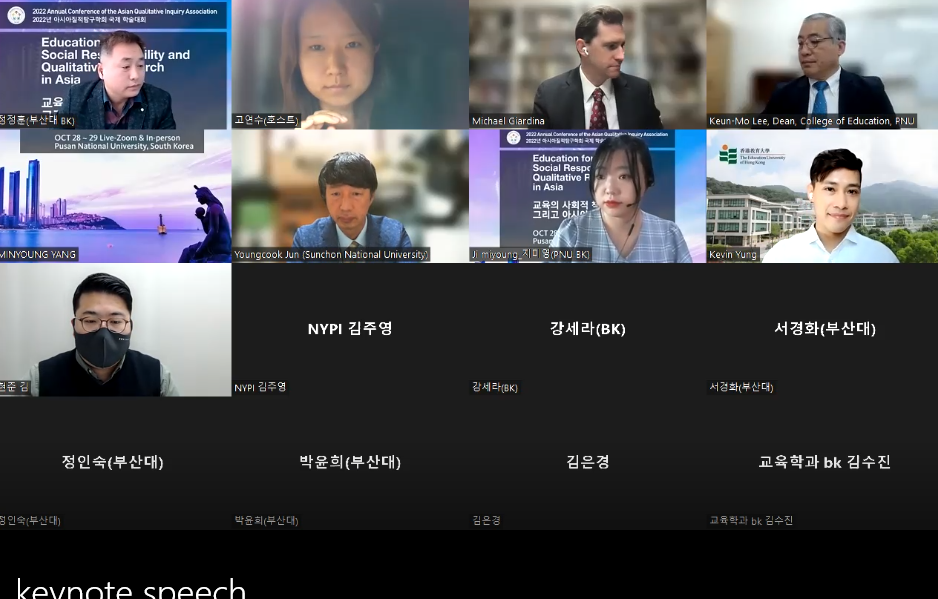Select the masked participant's video tile
The height and width of the screenshot is (599, 938).
115,330
